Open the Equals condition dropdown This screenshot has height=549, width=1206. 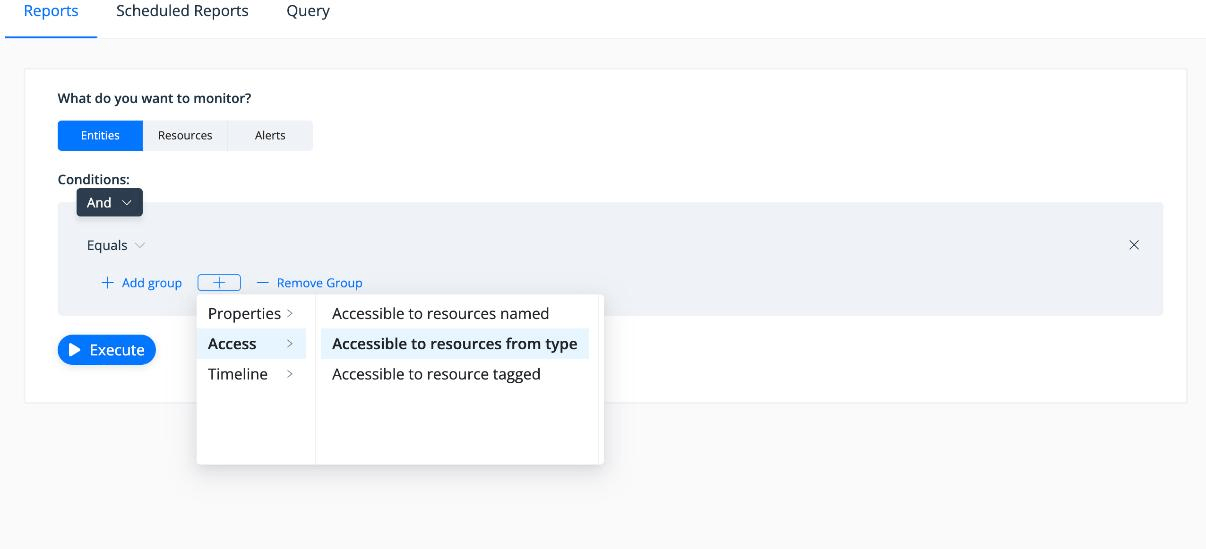click(116, 245)
